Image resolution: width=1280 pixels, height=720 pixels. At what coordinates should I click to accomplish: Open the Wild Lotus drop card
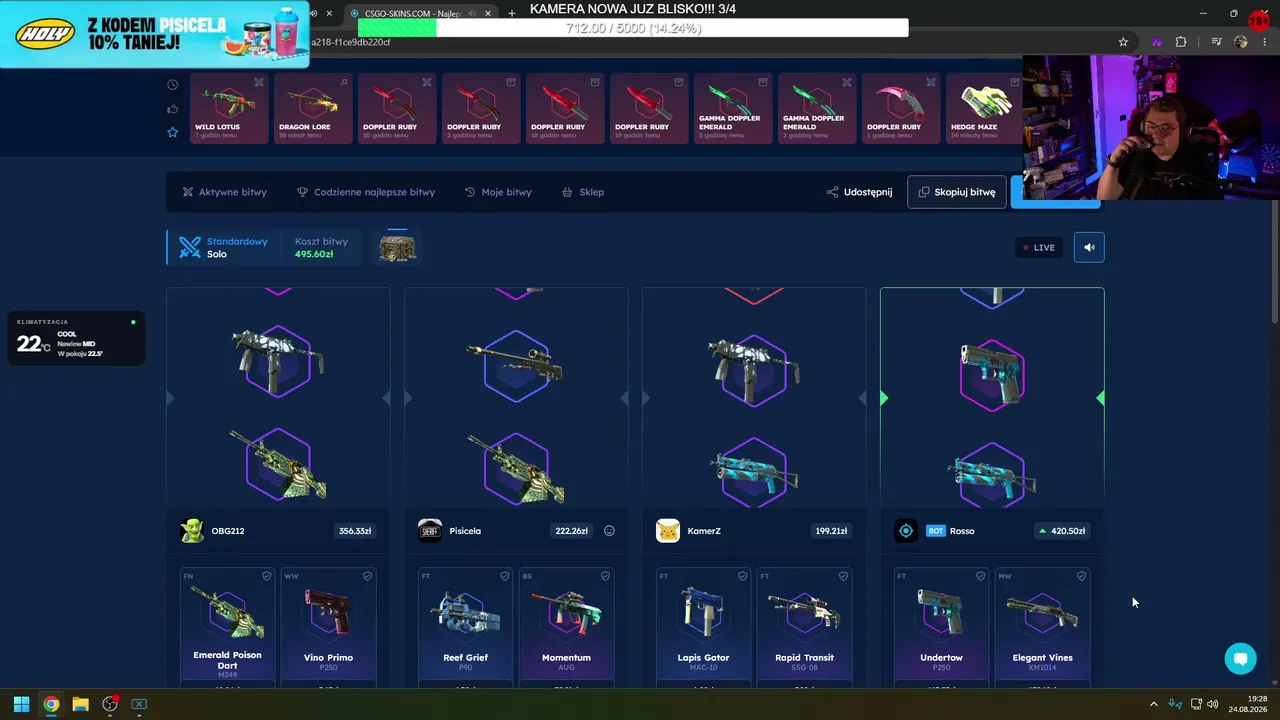point(230,108)
